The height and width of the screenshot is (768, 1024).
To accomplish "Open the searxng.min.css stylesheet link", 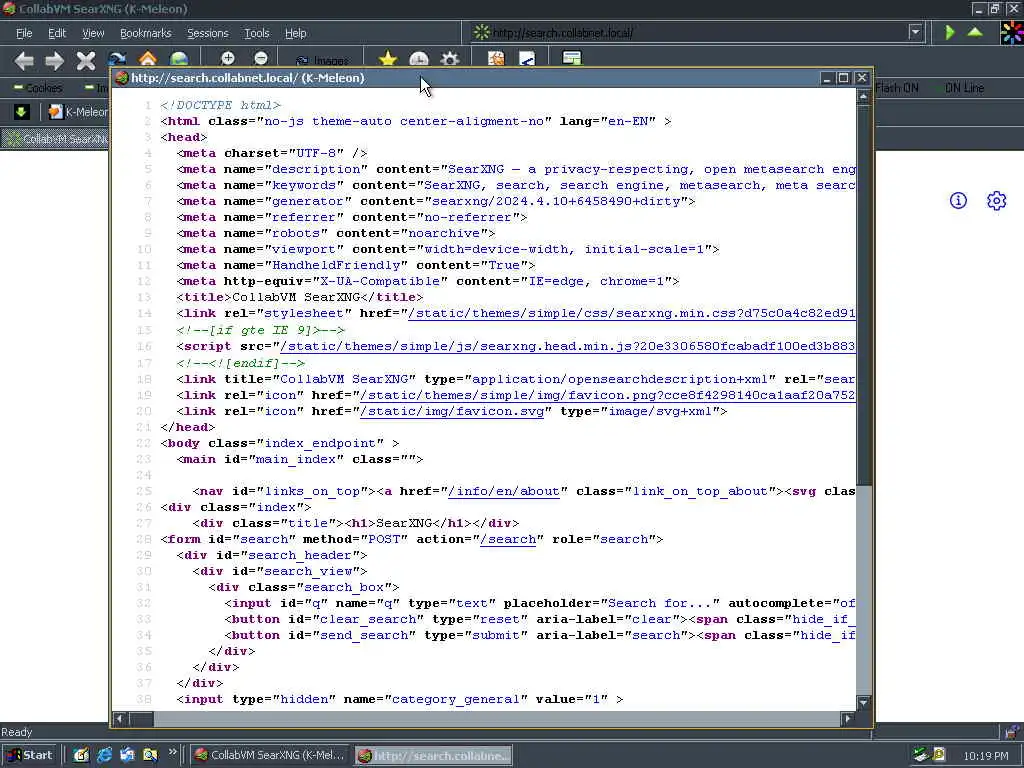I will tap(632, 313).
